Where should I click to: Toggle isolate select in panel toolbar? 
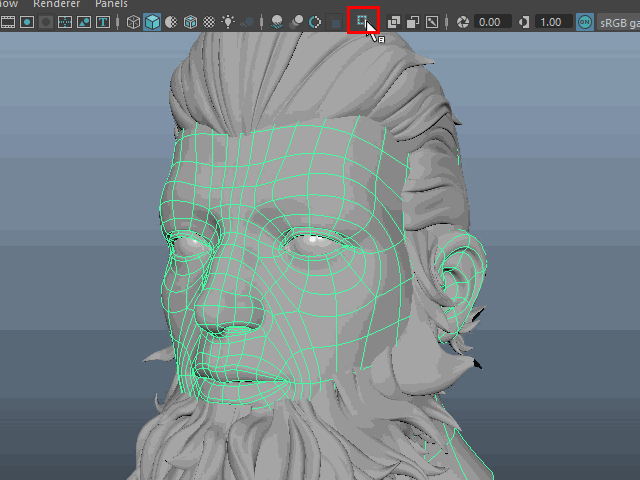click(x=364, y=21)
